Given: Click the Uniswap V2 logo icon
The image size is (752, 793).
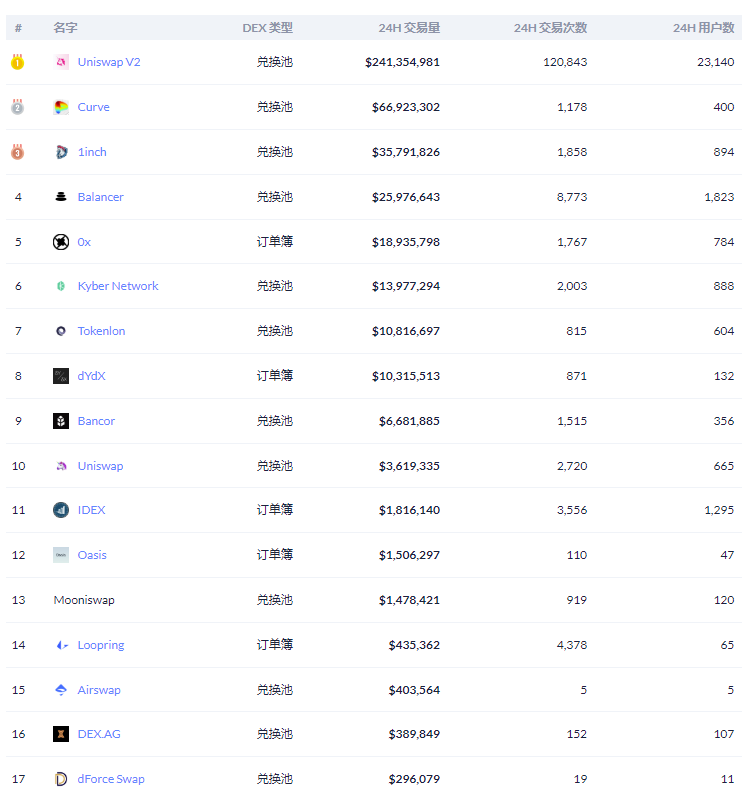Looking at the screenshot, I should click(61, 62).
